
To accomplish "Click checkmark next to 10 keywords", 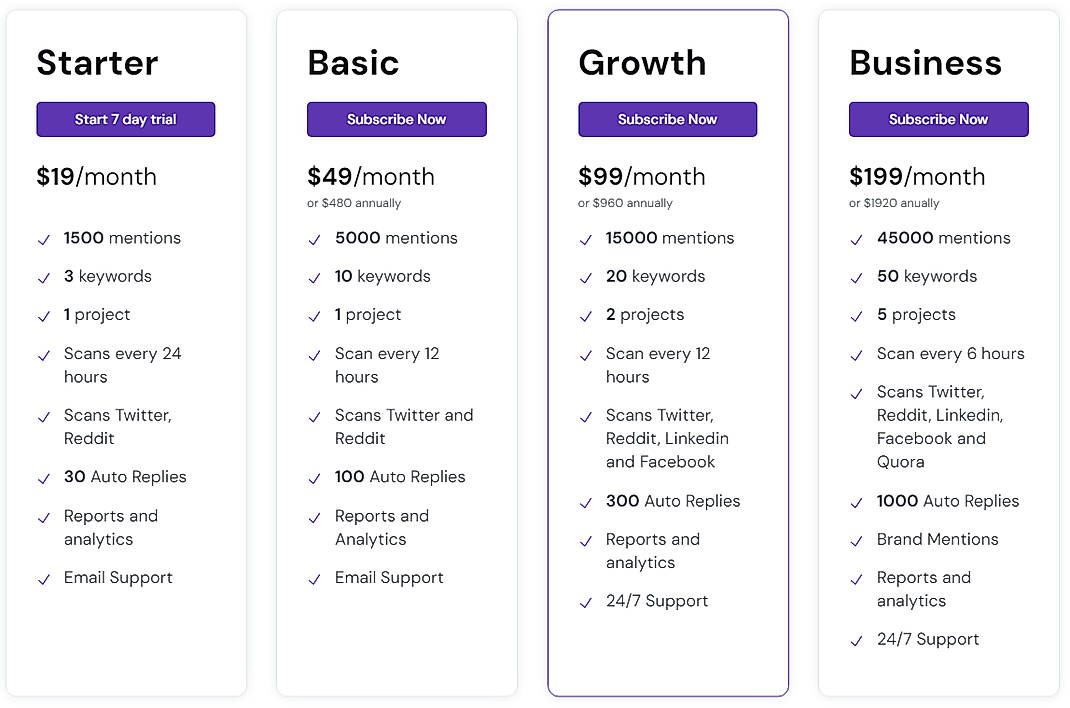I will coord(315,278).
